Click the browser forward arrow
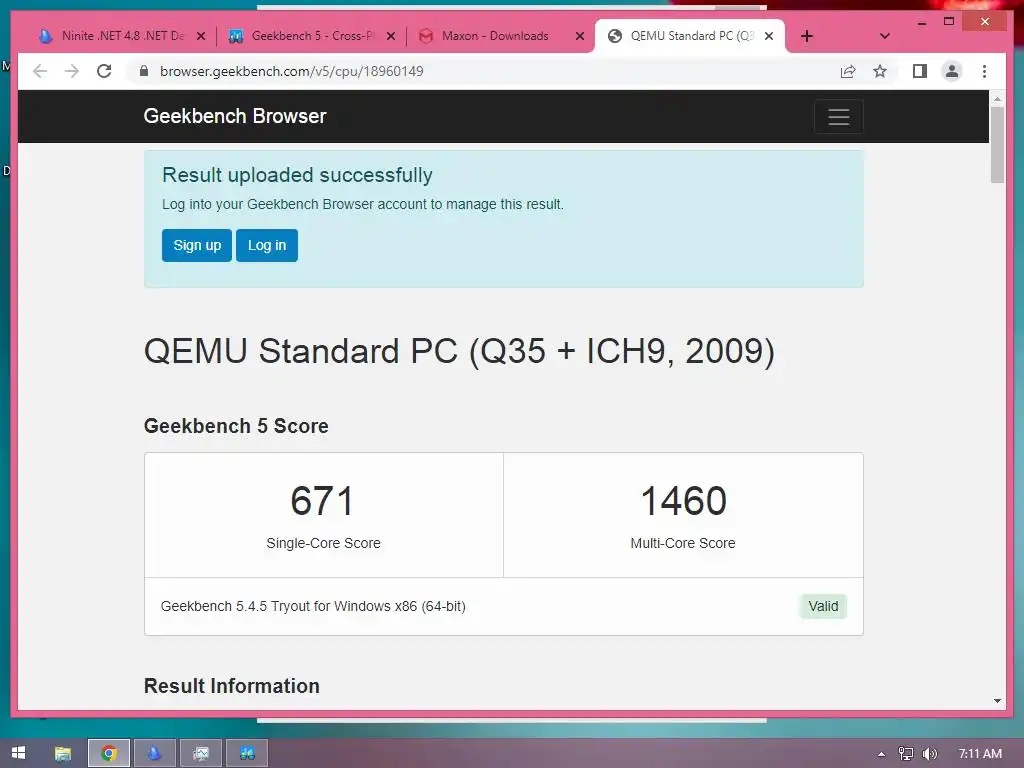 (x=72, y=71)
